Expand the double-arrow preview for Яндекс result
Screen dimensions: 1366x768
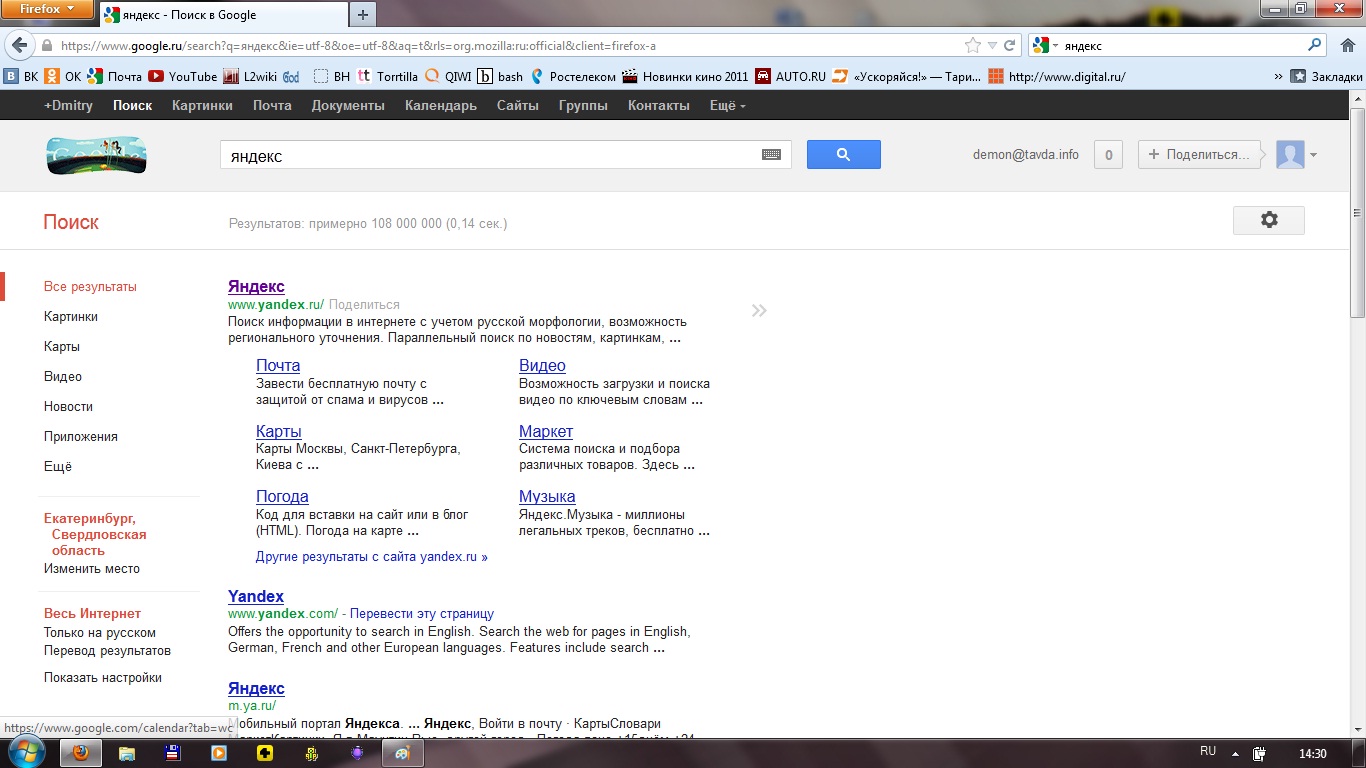point(759,310)
